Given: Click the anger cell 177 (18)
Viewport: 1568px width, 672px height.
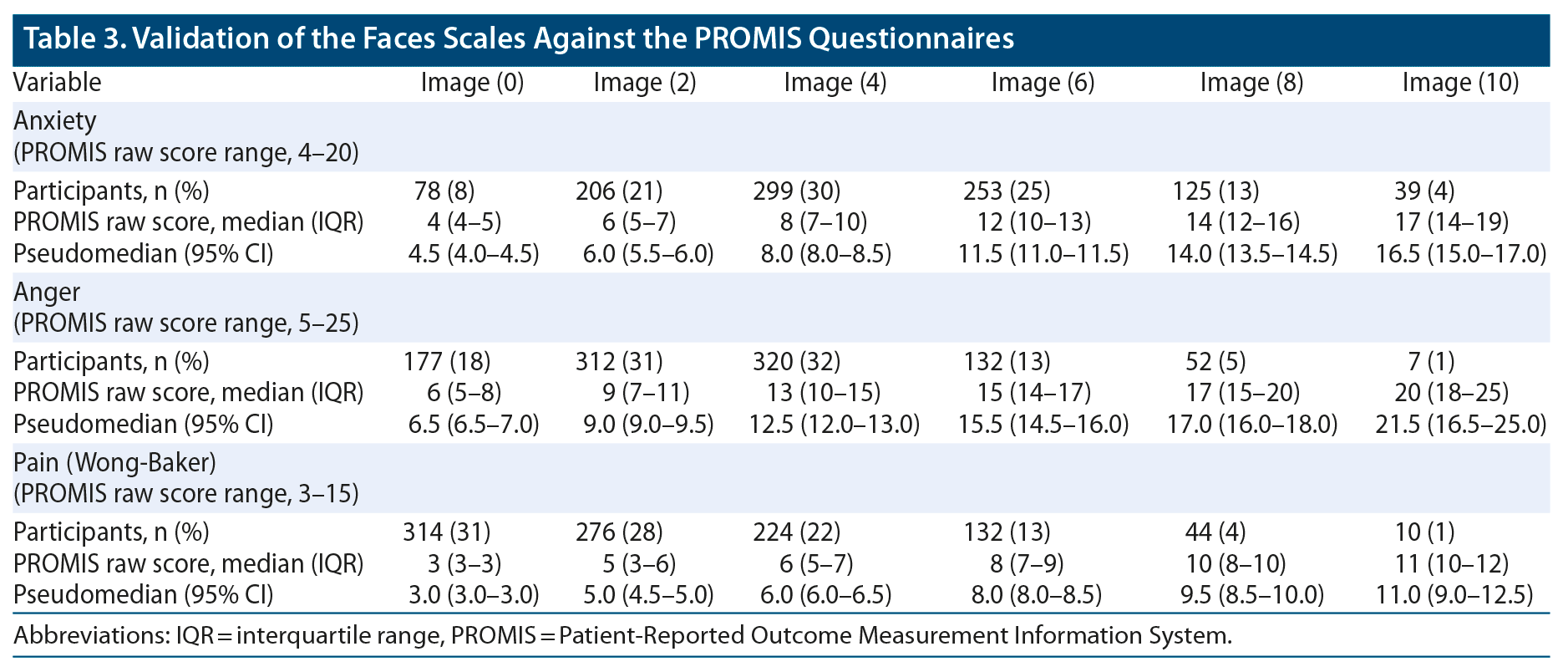Looking at the screenshot, I should click(446, 362).
